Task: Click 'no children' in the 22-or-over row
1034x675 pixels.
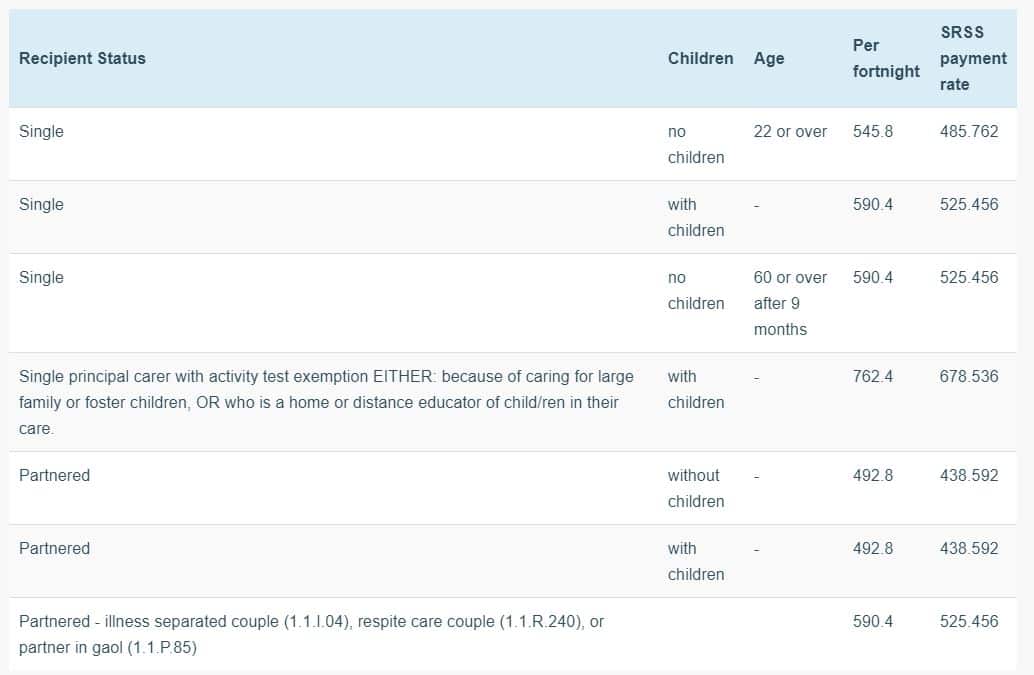Action: (695, 144)
